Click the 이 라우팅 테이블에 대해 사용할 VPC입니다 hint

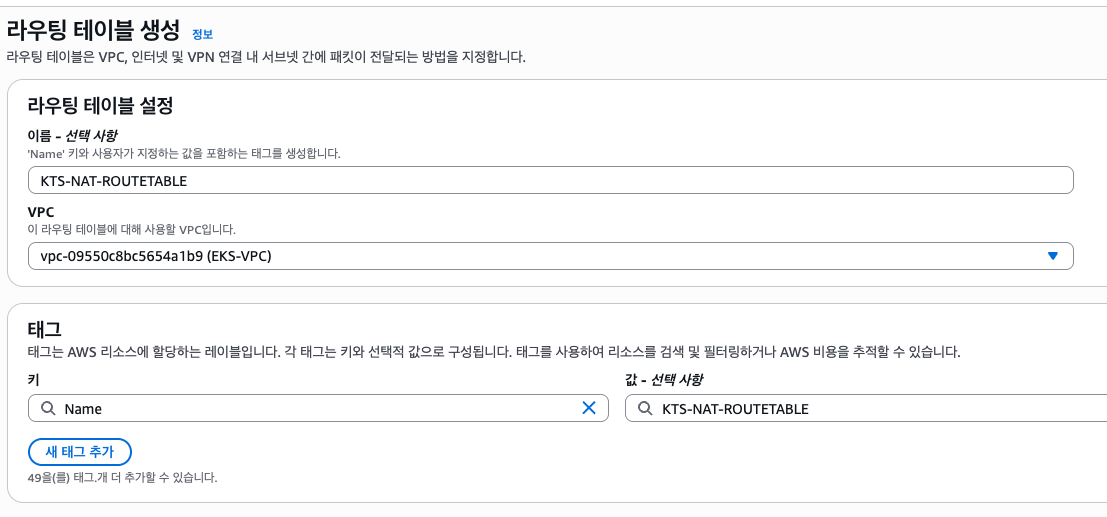point(131,230)
